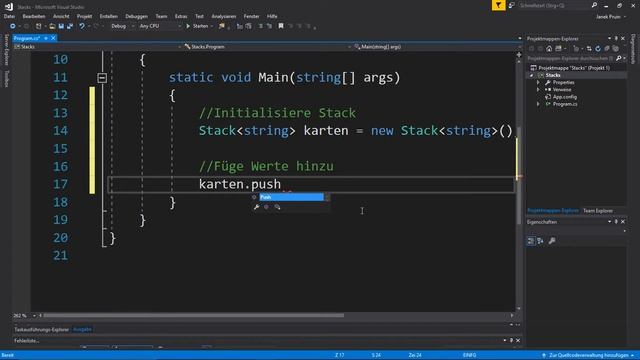Open the Taskausführungs-Explorer tab
The width and height of the screenshot is (640, 360).
(x=42, y=329)
